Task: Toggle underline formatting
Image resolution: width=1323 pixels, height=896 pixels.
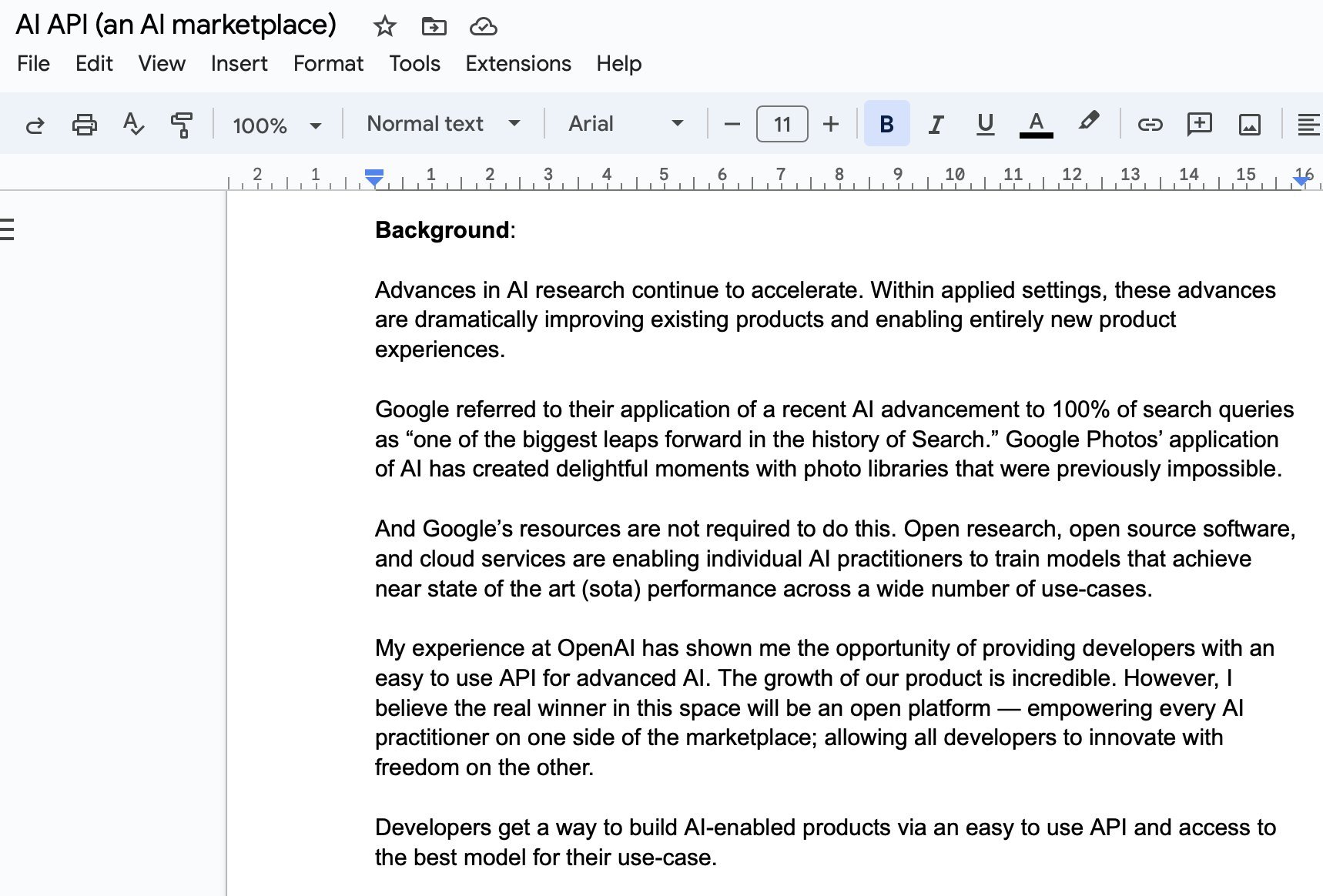Action: [x=985, y=124]
